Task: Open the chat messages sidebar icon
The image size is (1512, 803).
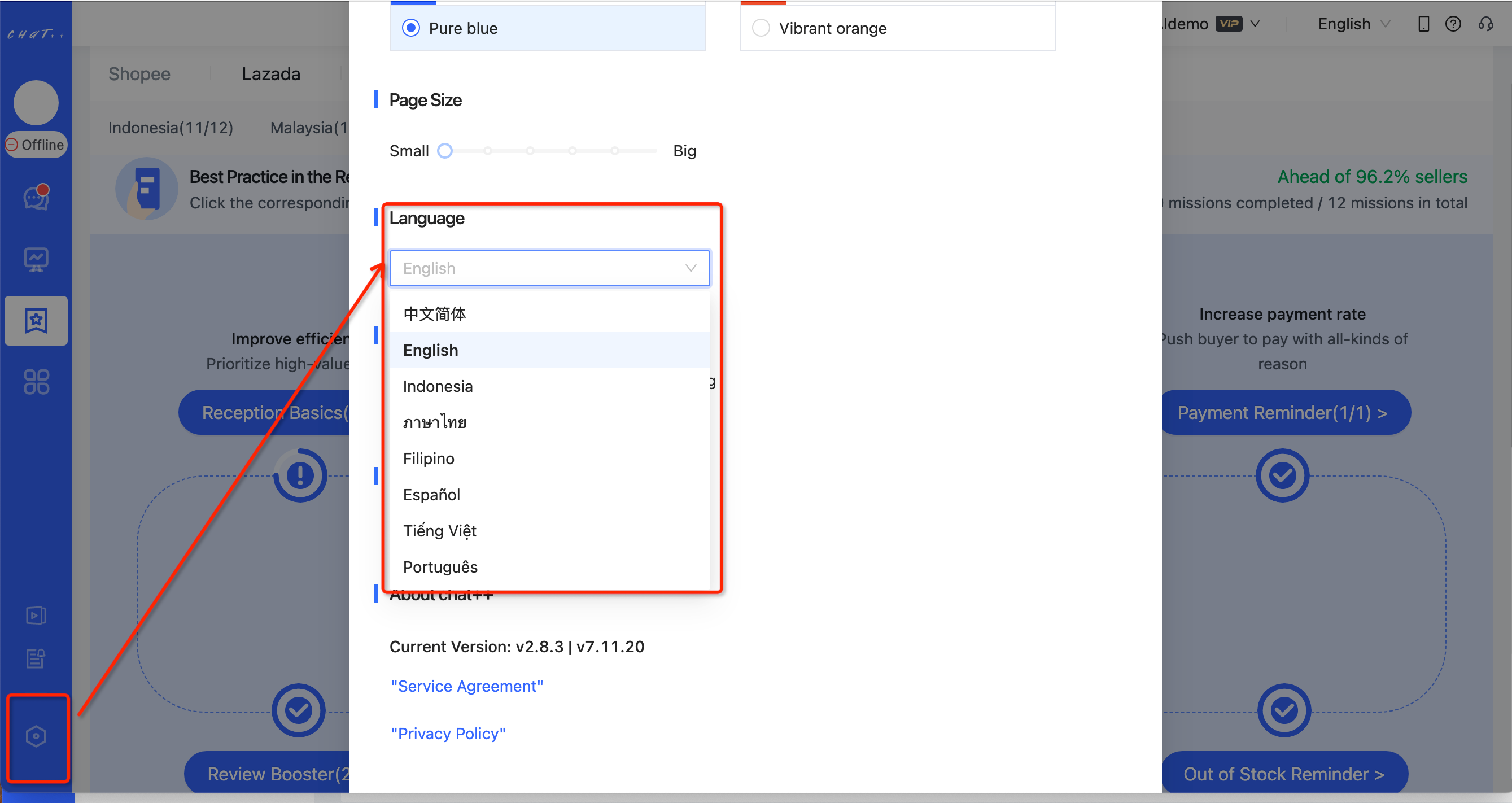Action: (x=36, y=198)
